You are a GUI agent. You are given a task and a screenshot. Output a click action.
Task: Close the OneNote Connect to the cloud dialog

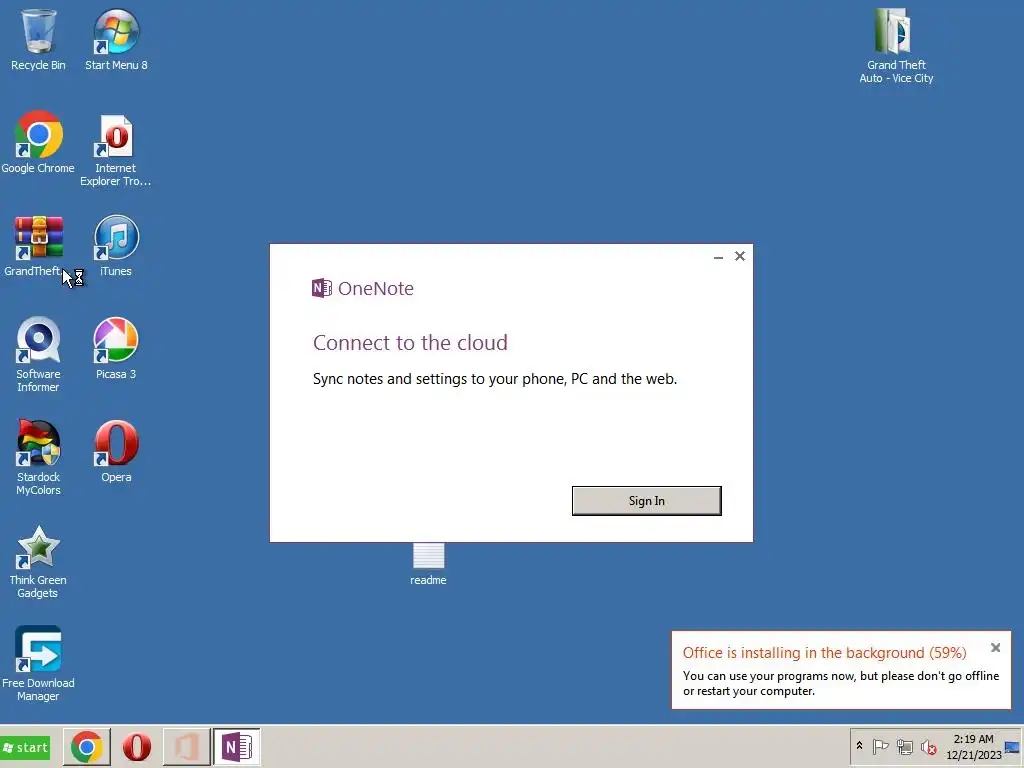(x=740, y=256)
